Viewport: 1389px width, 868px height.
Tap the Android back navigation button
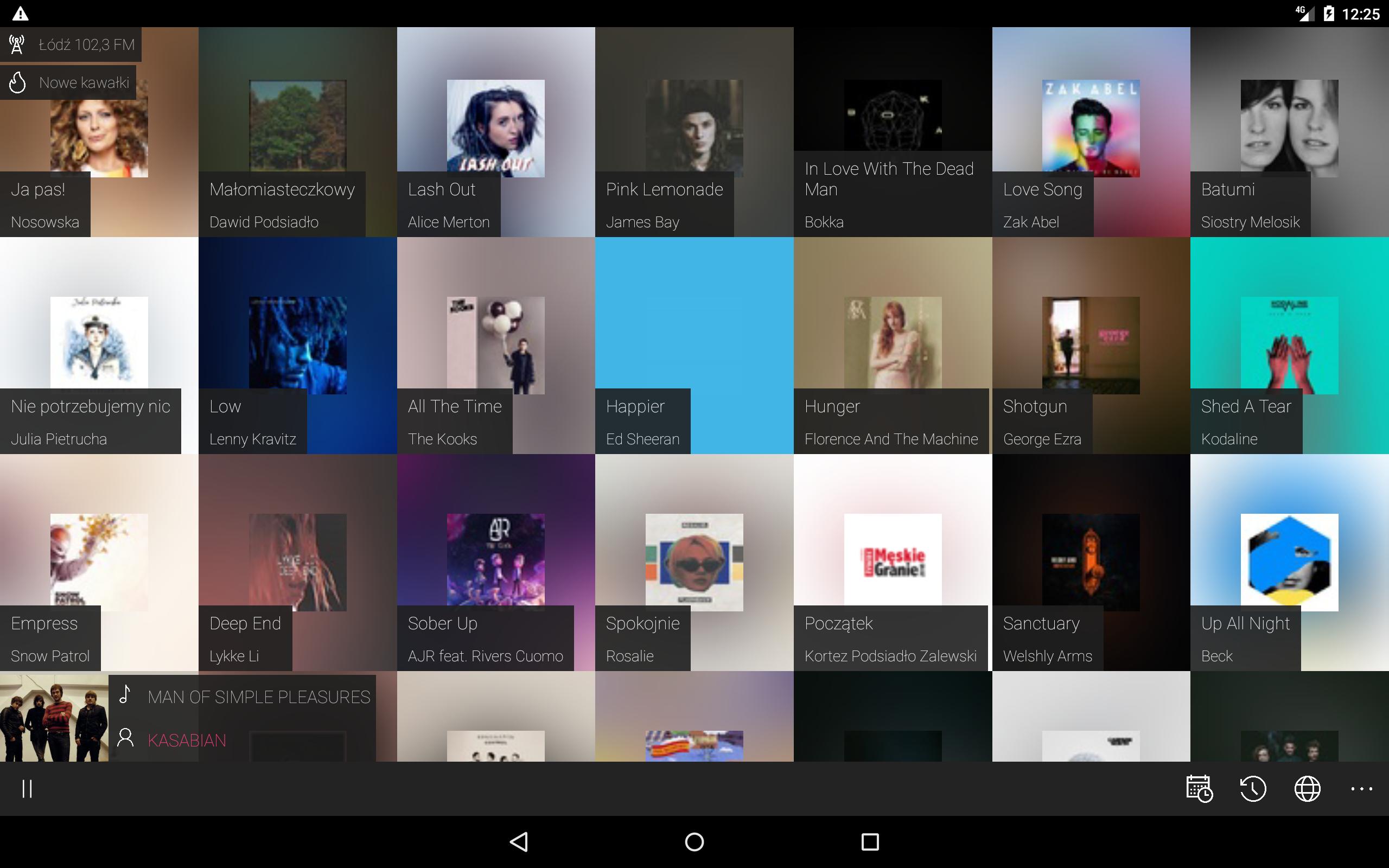519,841
